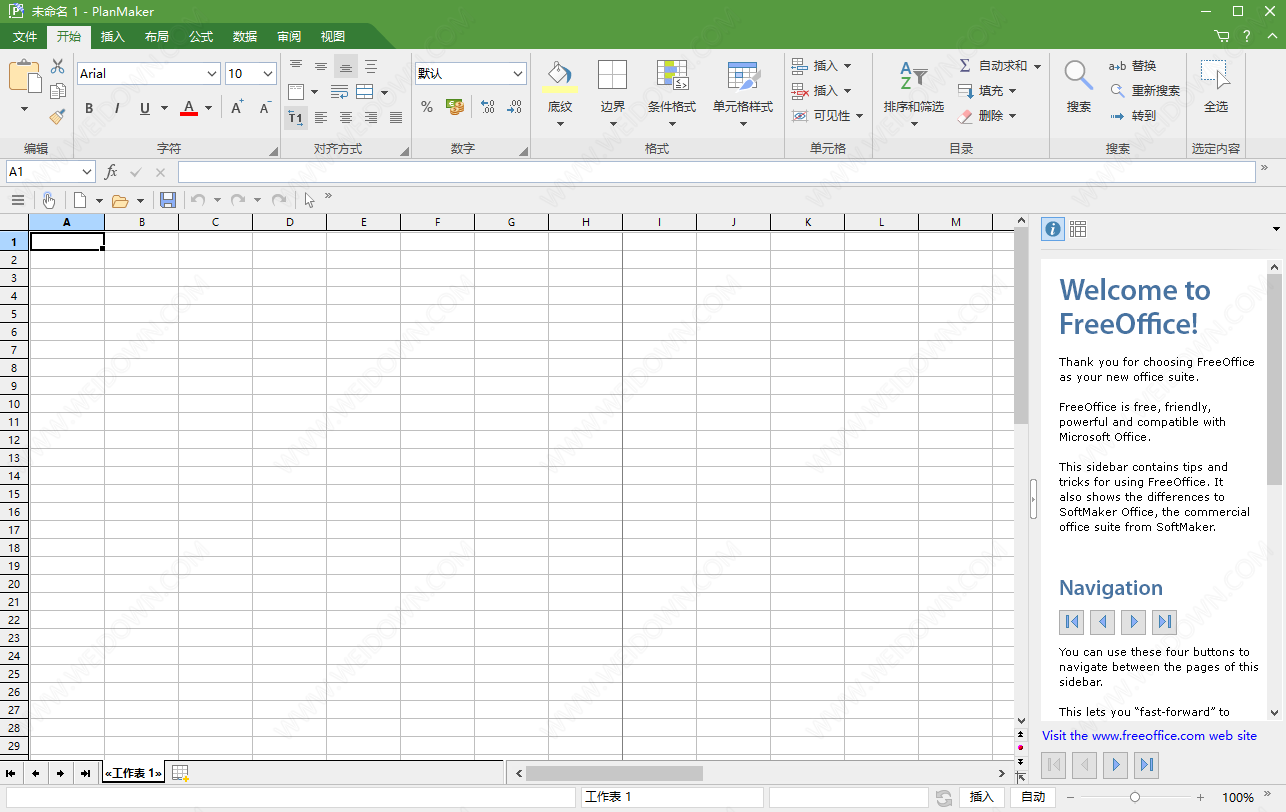
Task: Click the decrease decimal places icon
Action: (x=514, y=107)
